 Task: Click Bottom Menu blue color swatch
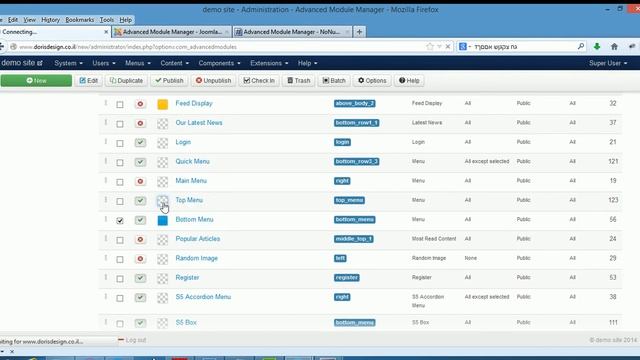click(162, 220)
